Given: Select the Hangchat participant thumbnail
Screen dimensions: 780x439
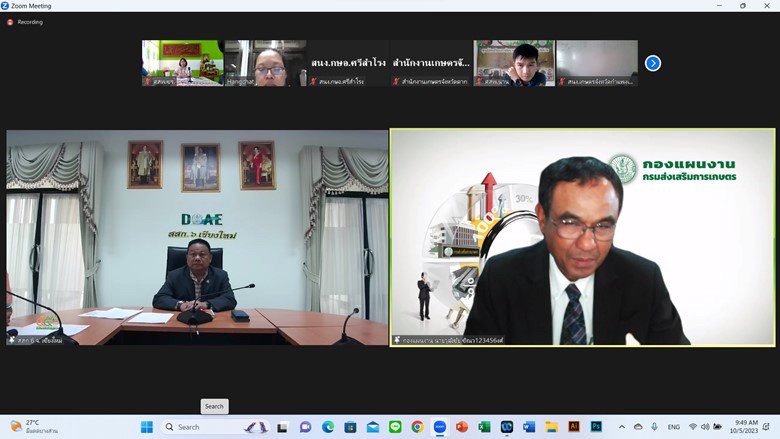Looking at the screenshot, I should (x=265, y=62).
